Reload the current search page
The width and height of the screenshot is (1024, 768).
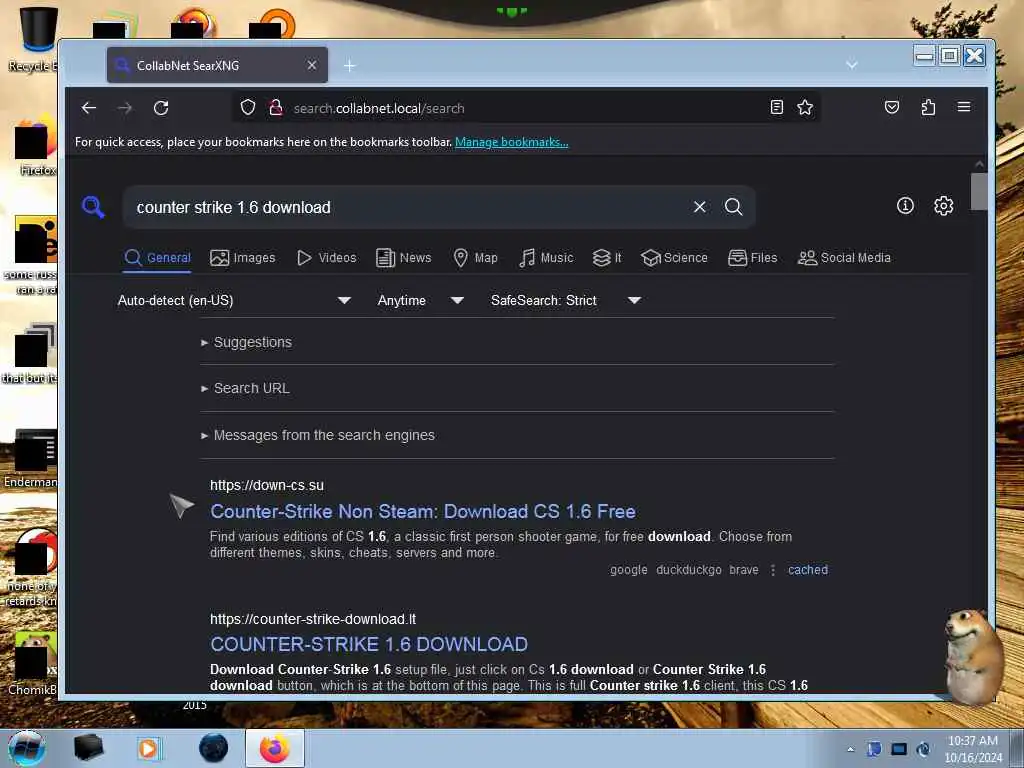point(161,108)
